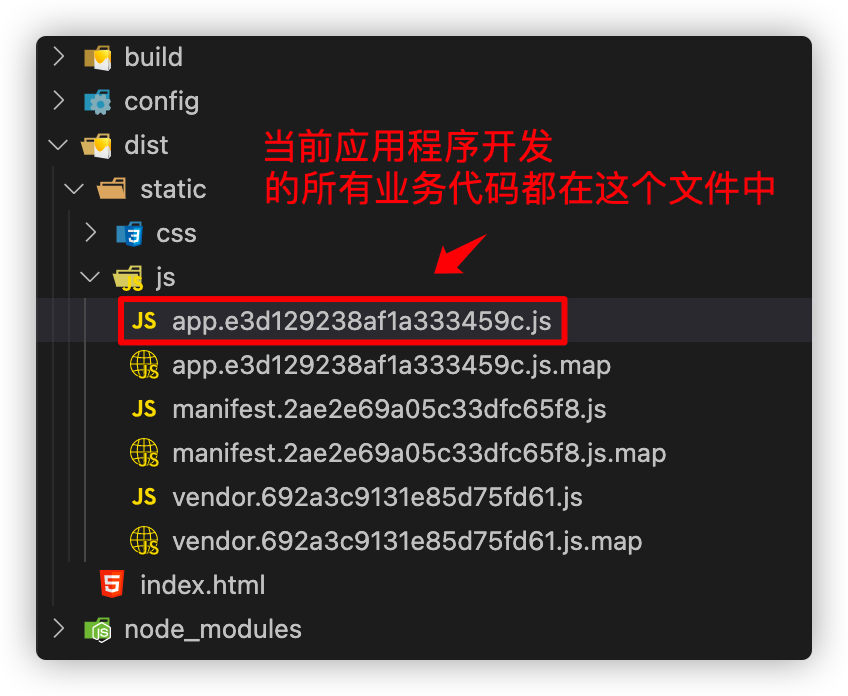Viewport: 848px width, 696px height.
Task: Click the HTML5 icon beside index.html
Action: 112,584
